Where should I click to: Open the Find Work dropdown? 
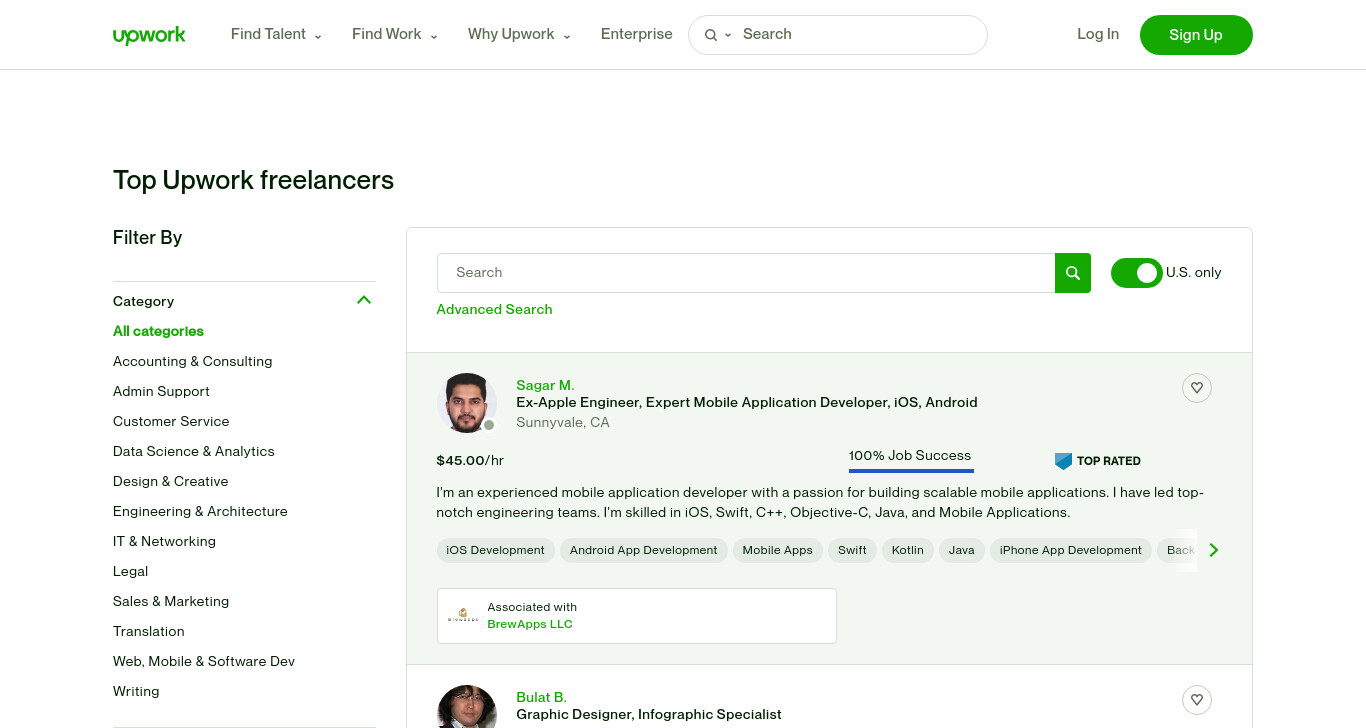point(395,34)
